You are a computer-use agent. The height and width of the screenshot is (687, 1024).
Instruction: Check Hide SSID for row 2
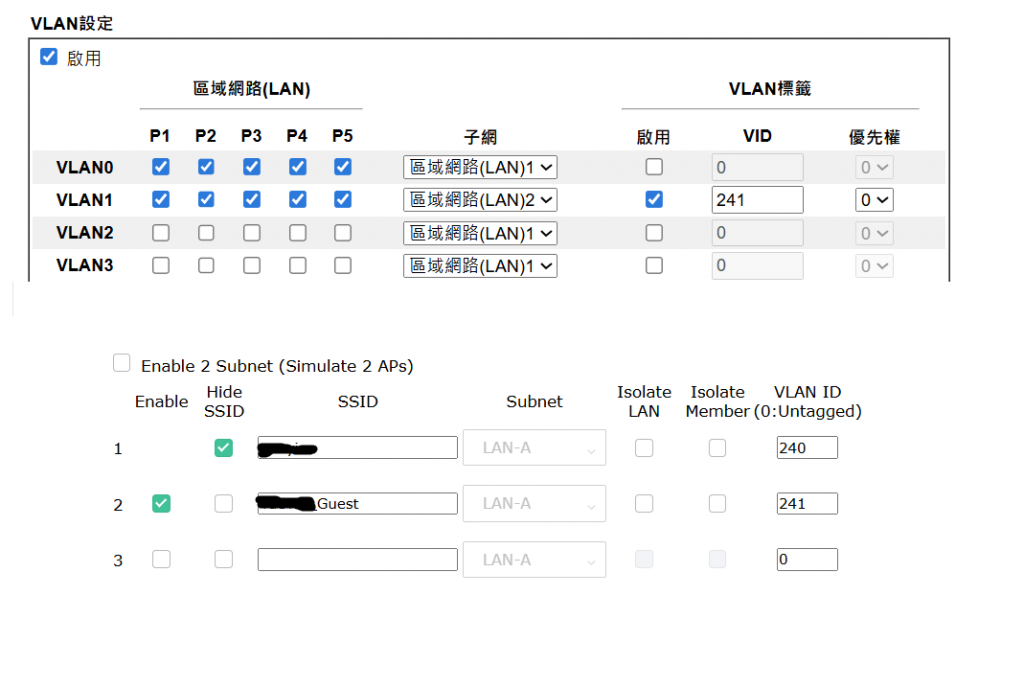pos(223,503)
